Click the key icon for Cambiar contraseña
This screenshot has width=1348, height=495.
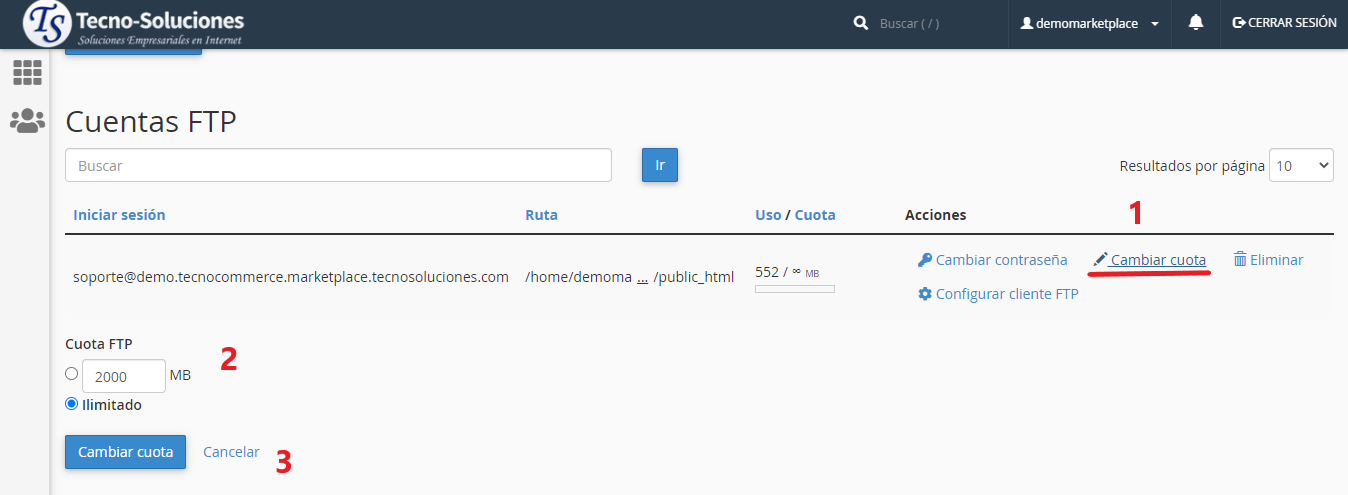click(924, 260)
